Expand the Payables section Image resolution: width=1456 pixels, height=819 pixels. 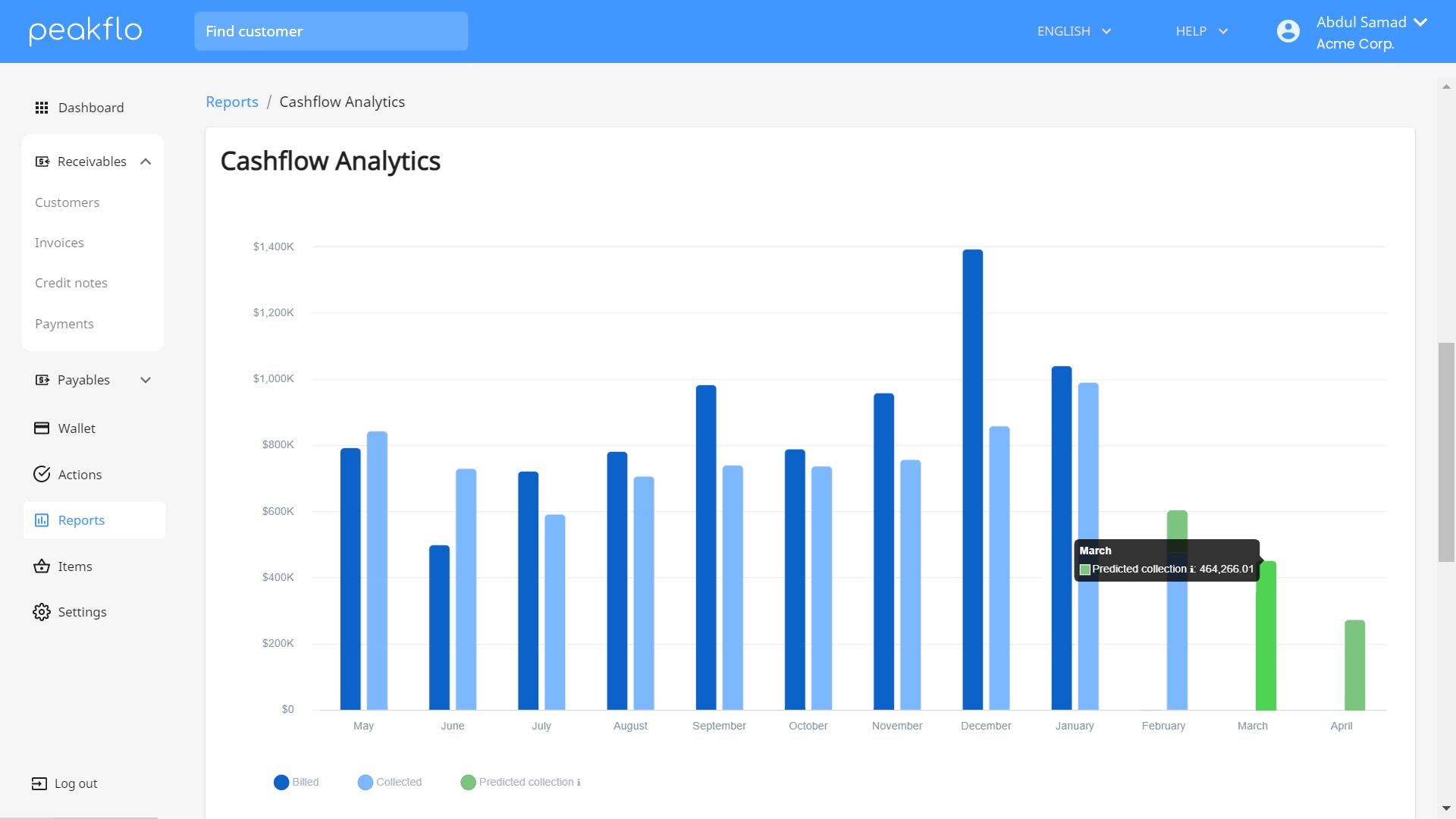[x=146, y=380]
